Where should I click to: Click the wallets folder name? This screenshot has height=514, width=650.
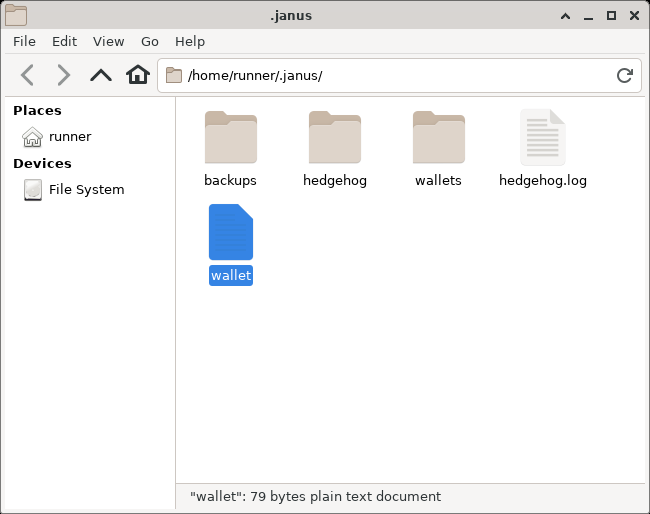point(439,180)
